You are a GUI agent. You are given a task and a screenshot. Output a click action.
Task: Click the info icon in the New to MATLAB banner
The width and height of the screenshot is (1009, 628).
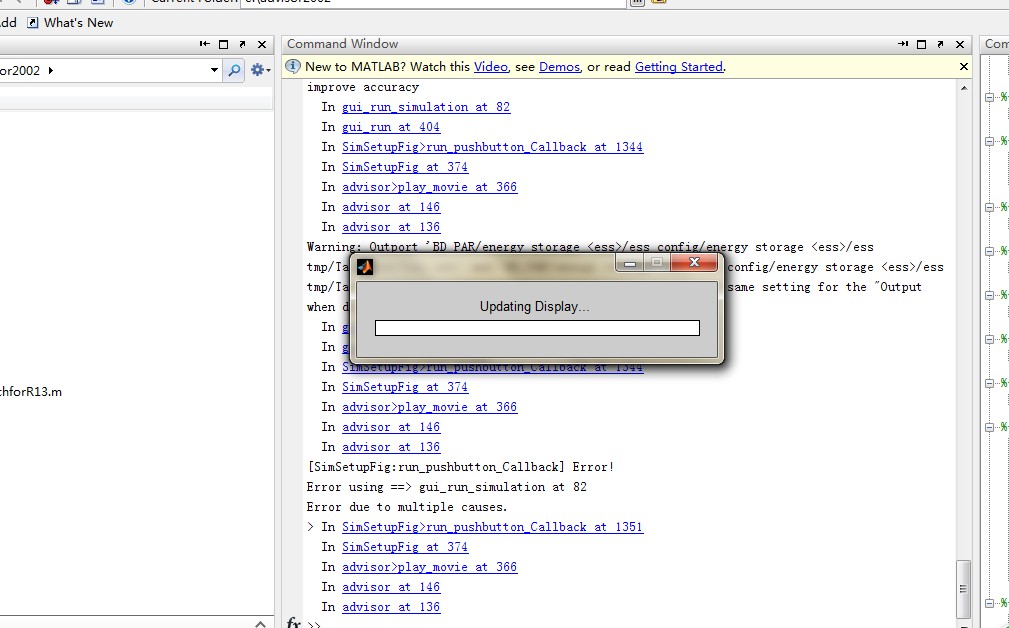(293, 66)
